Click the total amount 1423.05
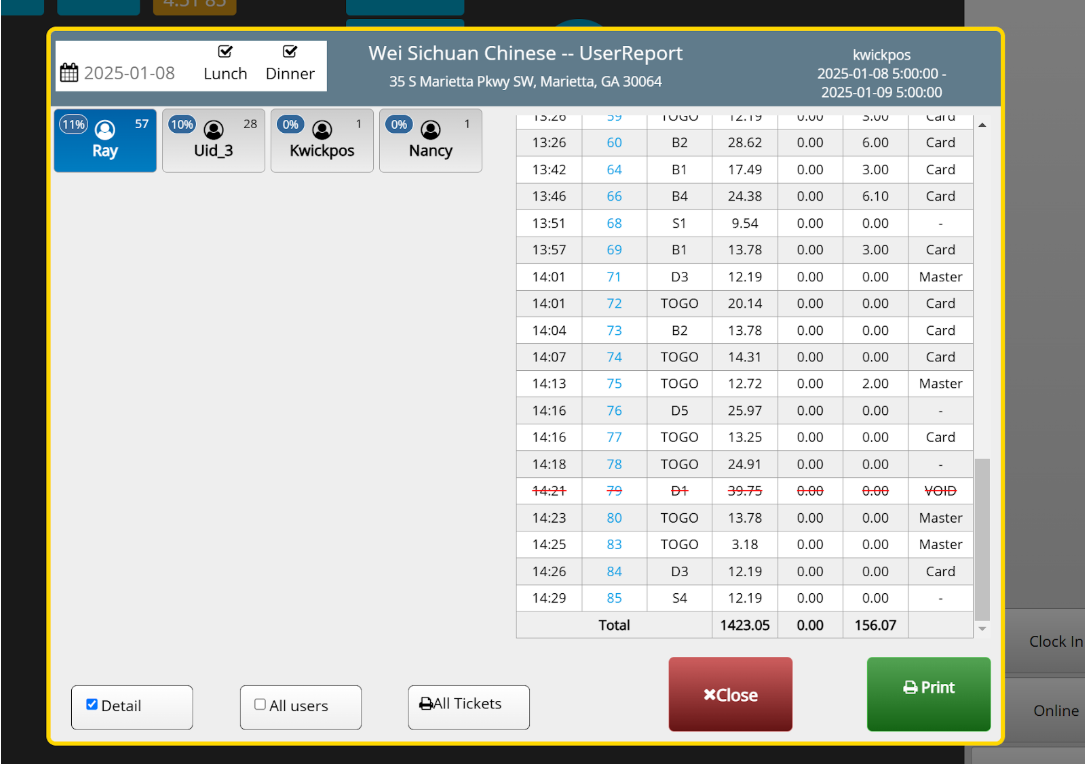 pyautogui.click(x=745, y=625)
